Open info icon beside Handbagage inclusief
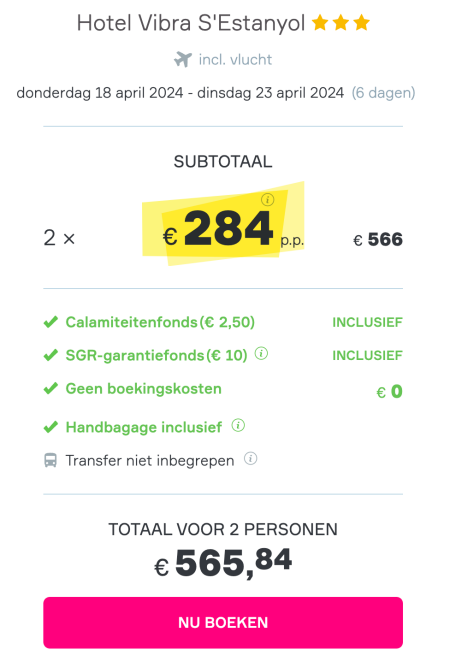 (x=238, y=425)
